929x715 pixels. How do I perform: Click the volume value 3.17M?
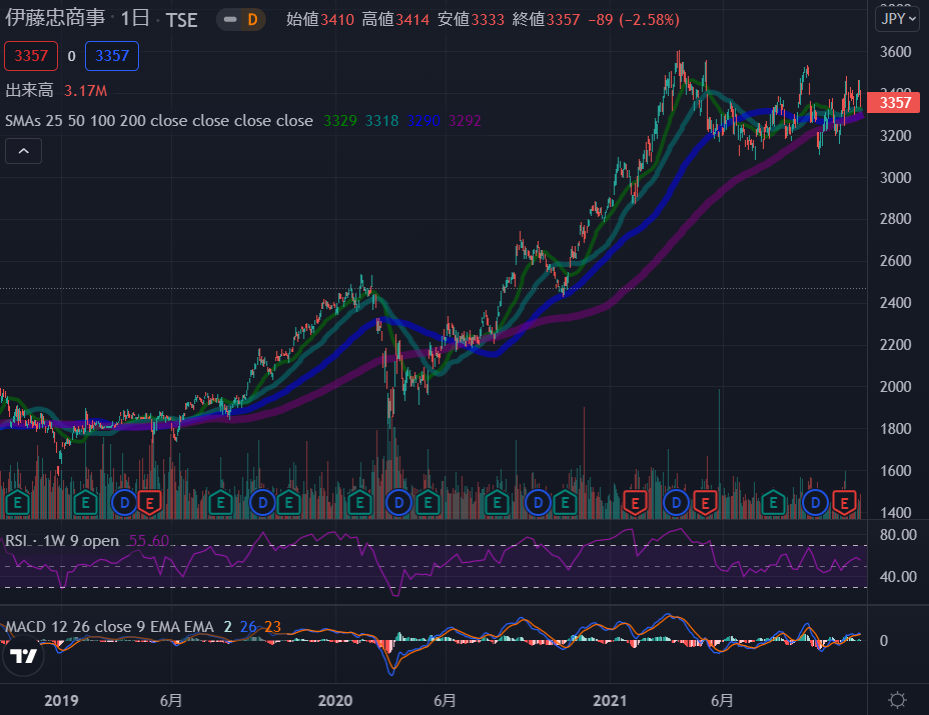click(x=85, y=91)
